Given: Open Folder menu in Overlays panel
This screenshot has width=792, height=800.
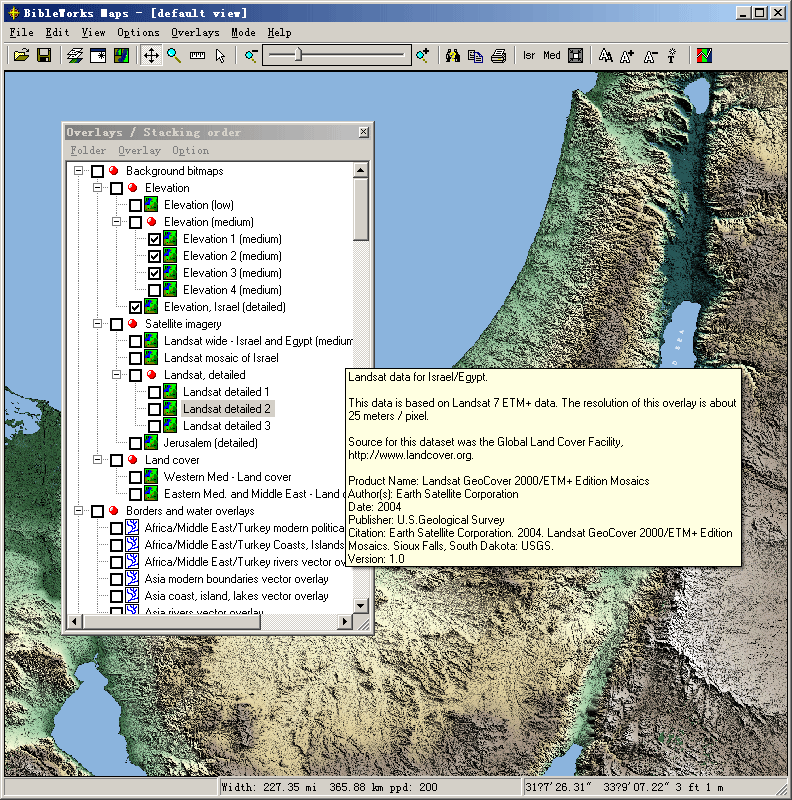Looking at the screenshot, I should click(88, 151).
